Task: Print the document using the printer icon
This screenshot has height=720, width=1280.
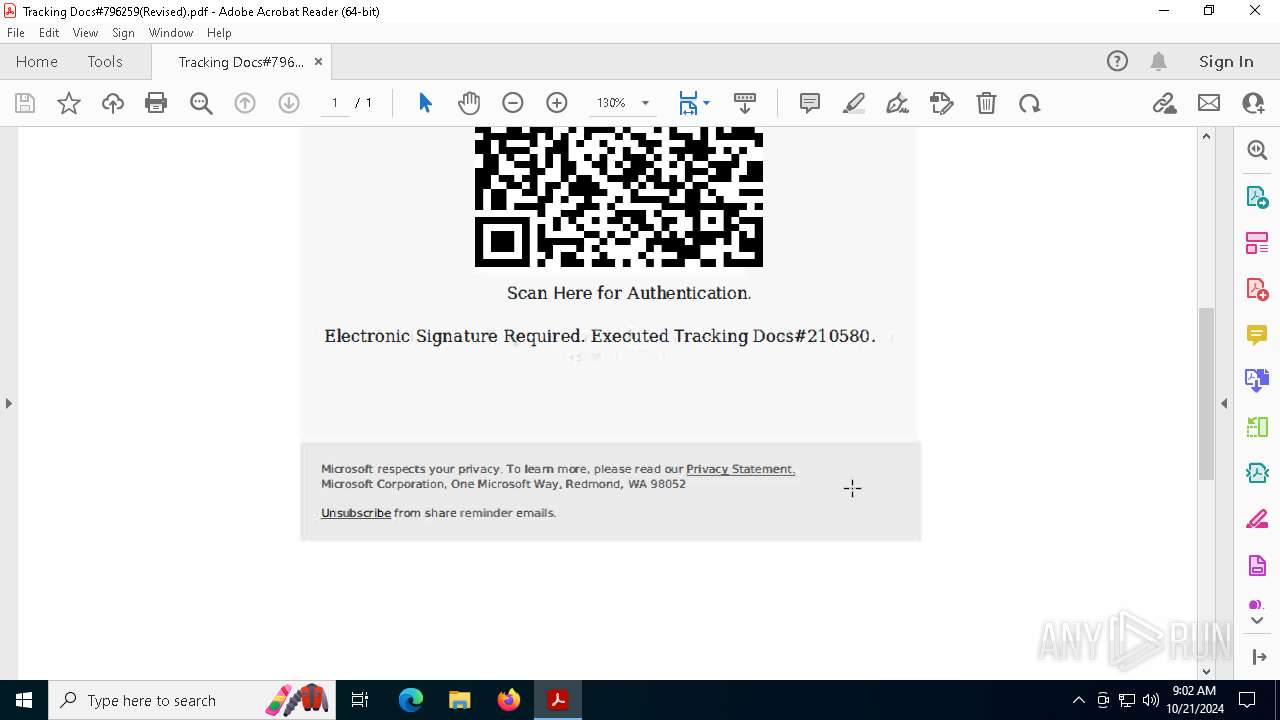Action: coord(156,103)
